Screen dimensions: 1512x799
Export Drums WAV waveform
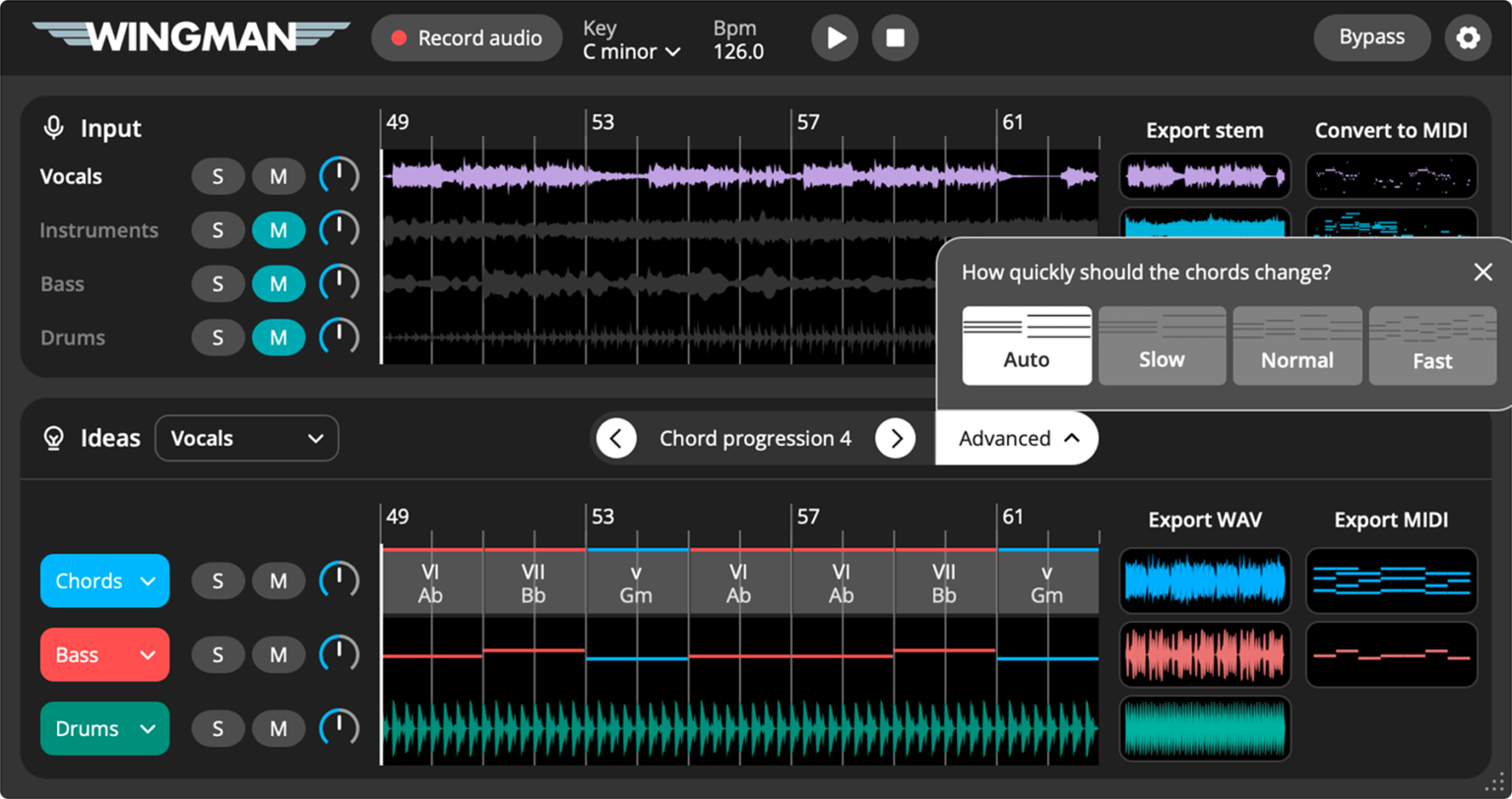tap(1205, 728)
